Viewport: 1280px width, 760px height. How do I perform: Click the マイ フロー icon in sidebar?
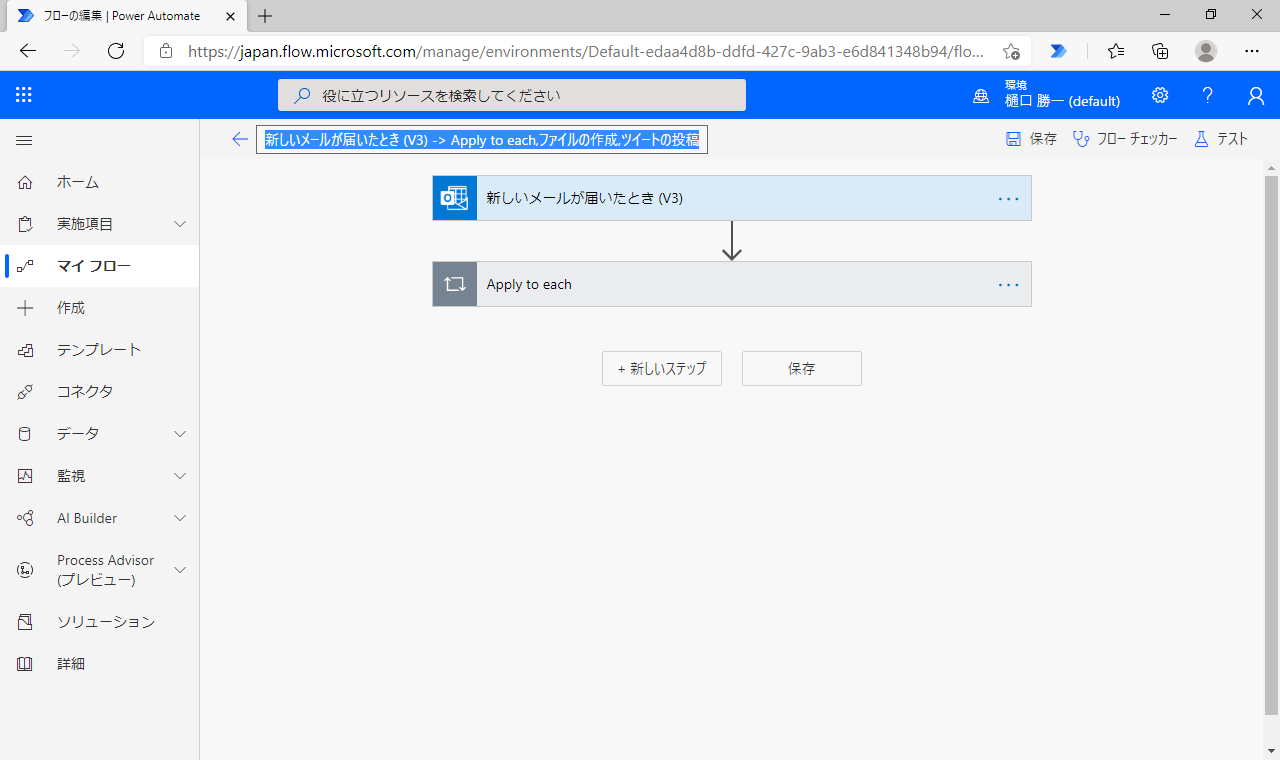(25, 266)
